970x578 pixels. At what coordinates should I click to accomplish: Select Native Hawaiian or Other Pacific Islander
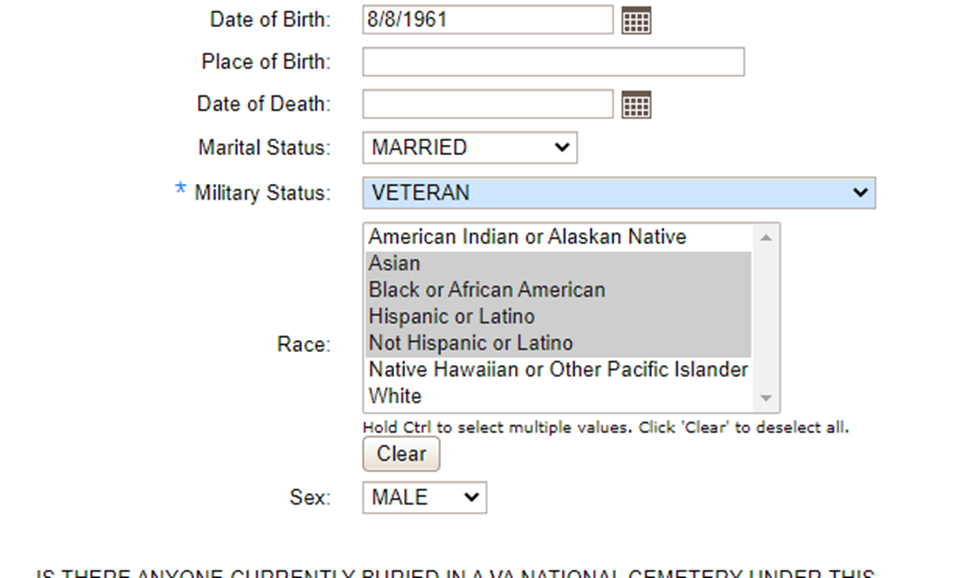click(x=558, y=370)
